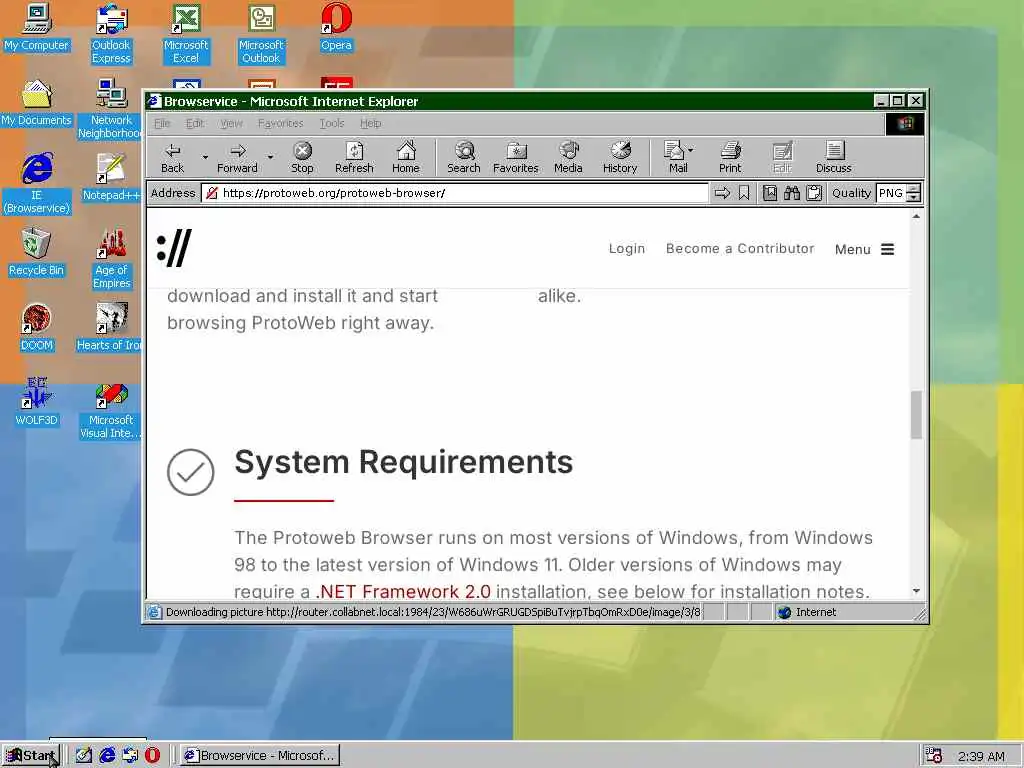Click the Show Desktop quick launch icon
Screen dimensions: 1024x768
click(x=84, y=756)
